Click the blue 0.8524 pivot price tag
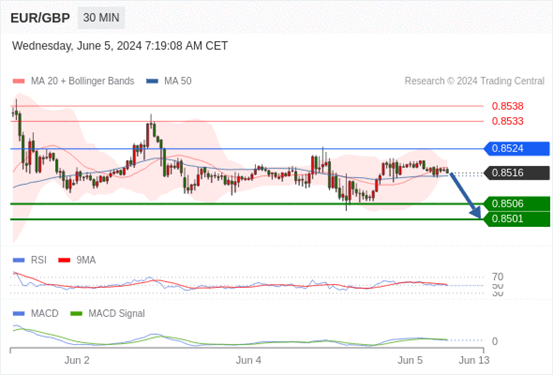 [x=517, y=149]
